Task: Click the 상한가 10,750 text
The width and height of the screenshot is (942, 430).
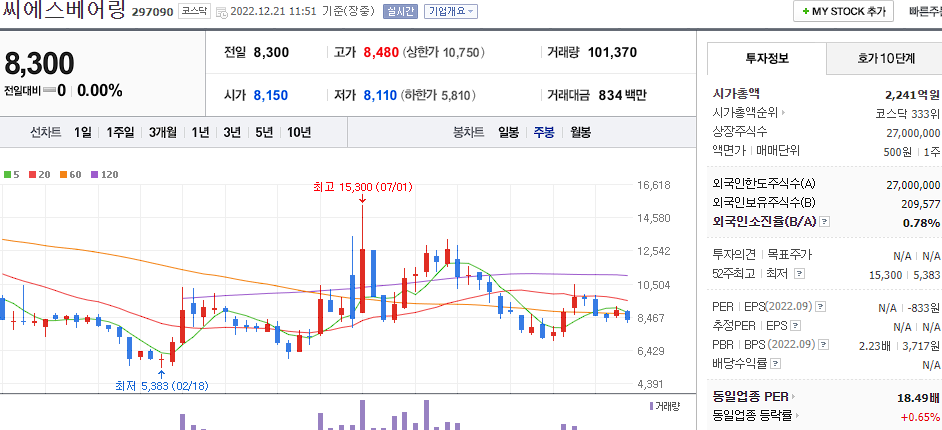Action: pos(443,53)
